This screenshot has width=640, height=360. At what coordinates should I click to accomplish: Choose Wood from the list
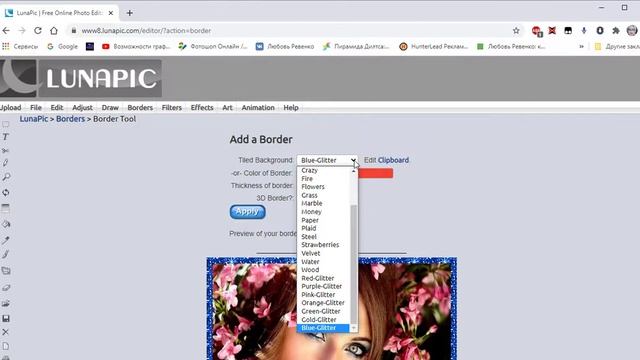[310, 270]
